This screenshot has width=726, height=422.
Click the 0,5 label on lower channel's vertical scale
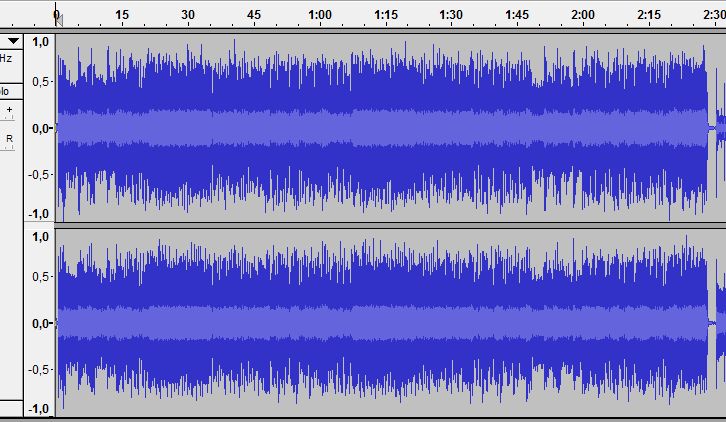pyautogui.click(x=40, y=277)
